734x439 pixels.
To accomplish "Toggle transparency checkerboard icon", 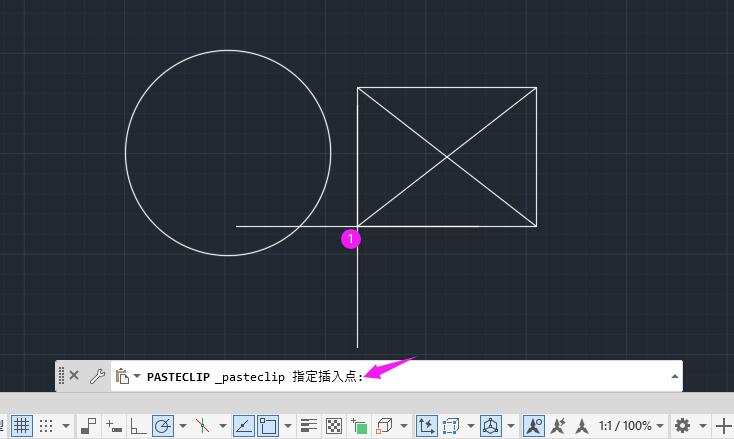I will pyautogui.click(x=334, y=425).
